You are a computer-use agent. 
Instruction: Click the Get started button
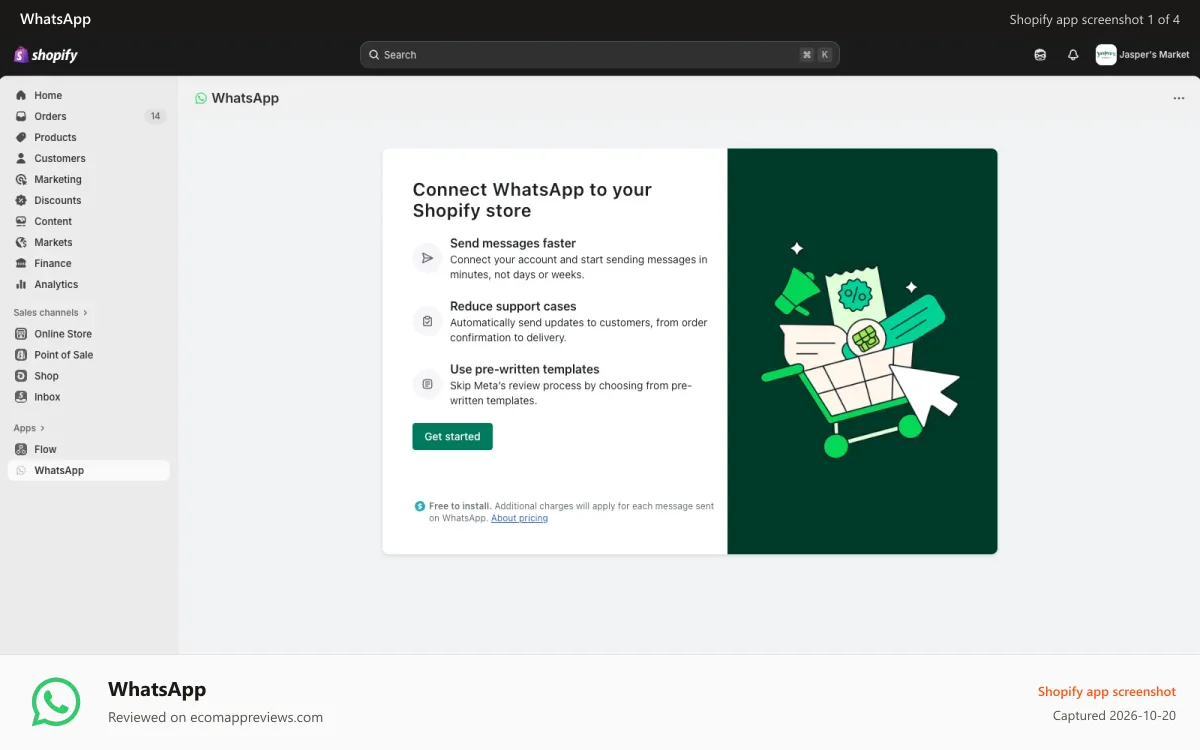pos(452,436)
